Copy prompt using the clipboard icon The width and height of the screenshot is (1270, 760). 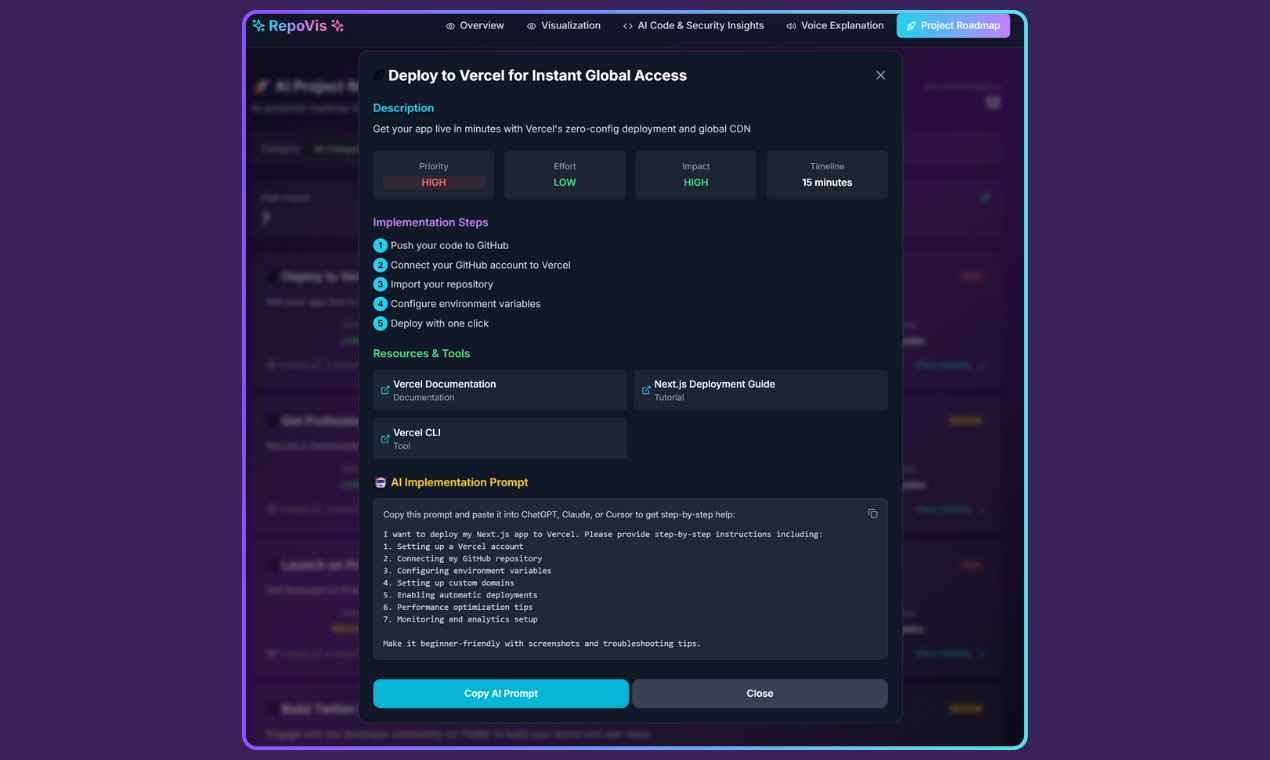(872, 513)
